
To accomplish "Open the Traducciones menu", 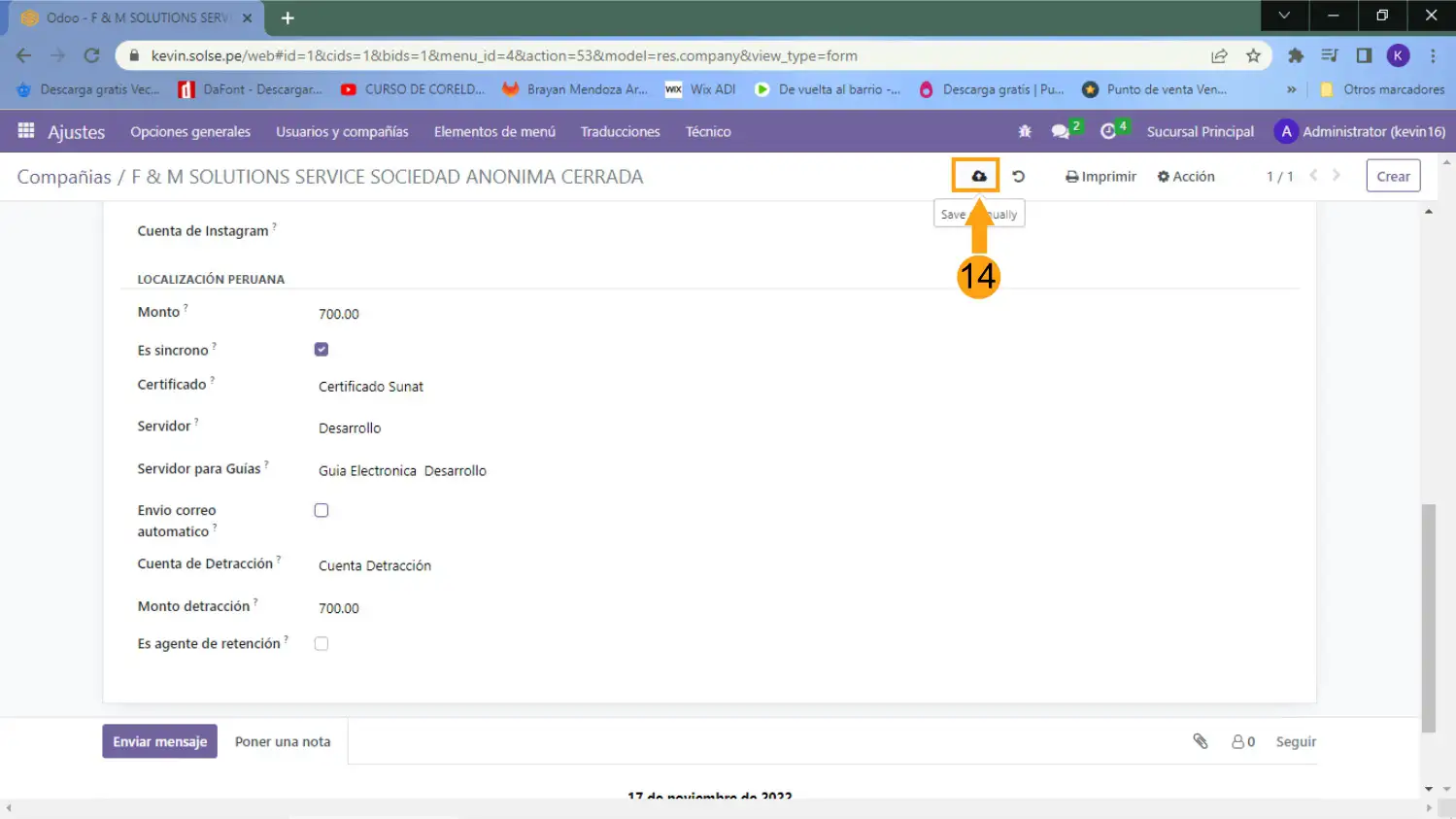I will pos(620,131).
